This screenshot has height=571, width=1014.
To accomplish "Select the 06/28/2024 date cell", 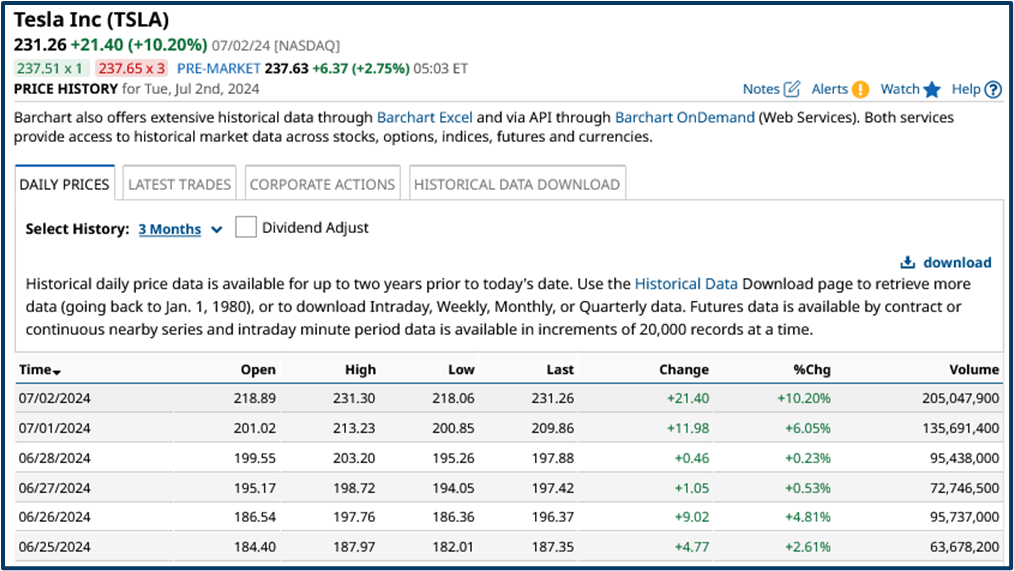I will click(54, 458).
